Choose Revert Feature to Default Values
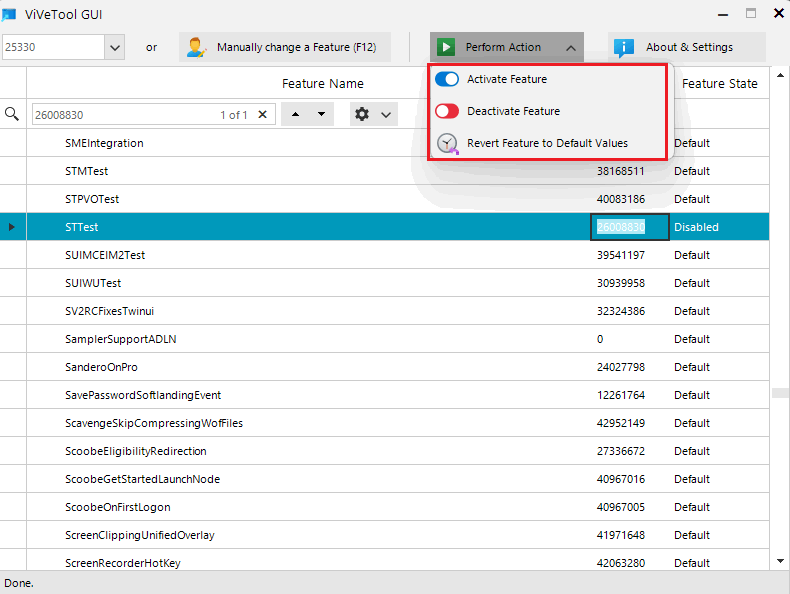 click(x=547, y=143)
